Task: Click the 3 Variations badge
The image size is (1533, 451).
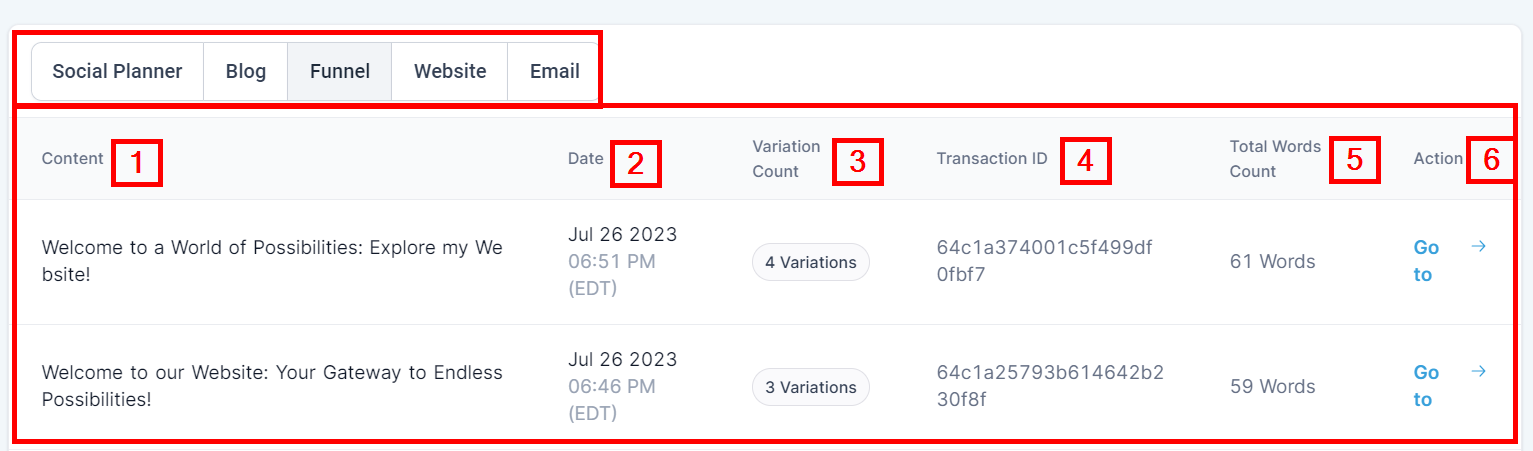Action: click(x=811, y=387)
